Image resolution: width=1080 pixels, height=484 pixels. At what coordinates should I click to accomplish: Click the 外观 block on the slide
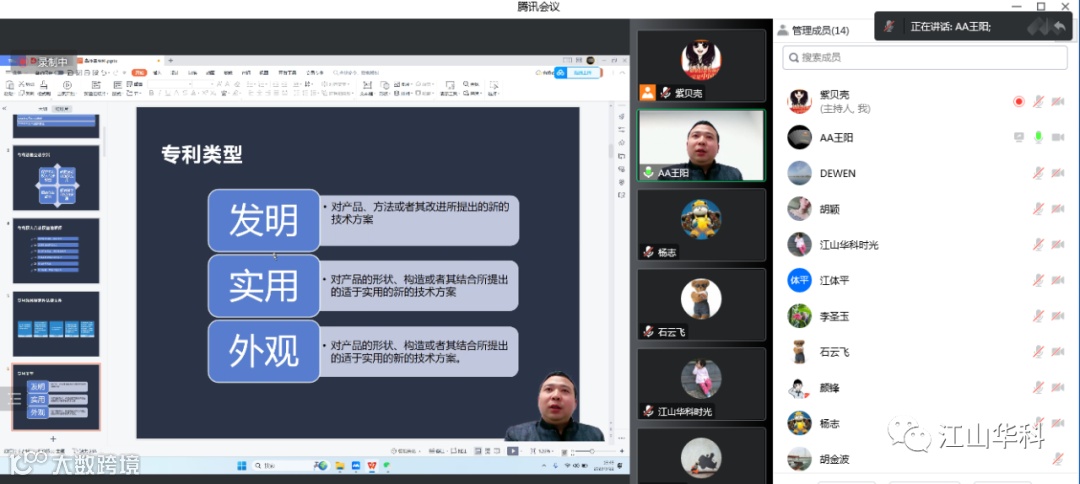pyautogui.click(x=264, y=351)
